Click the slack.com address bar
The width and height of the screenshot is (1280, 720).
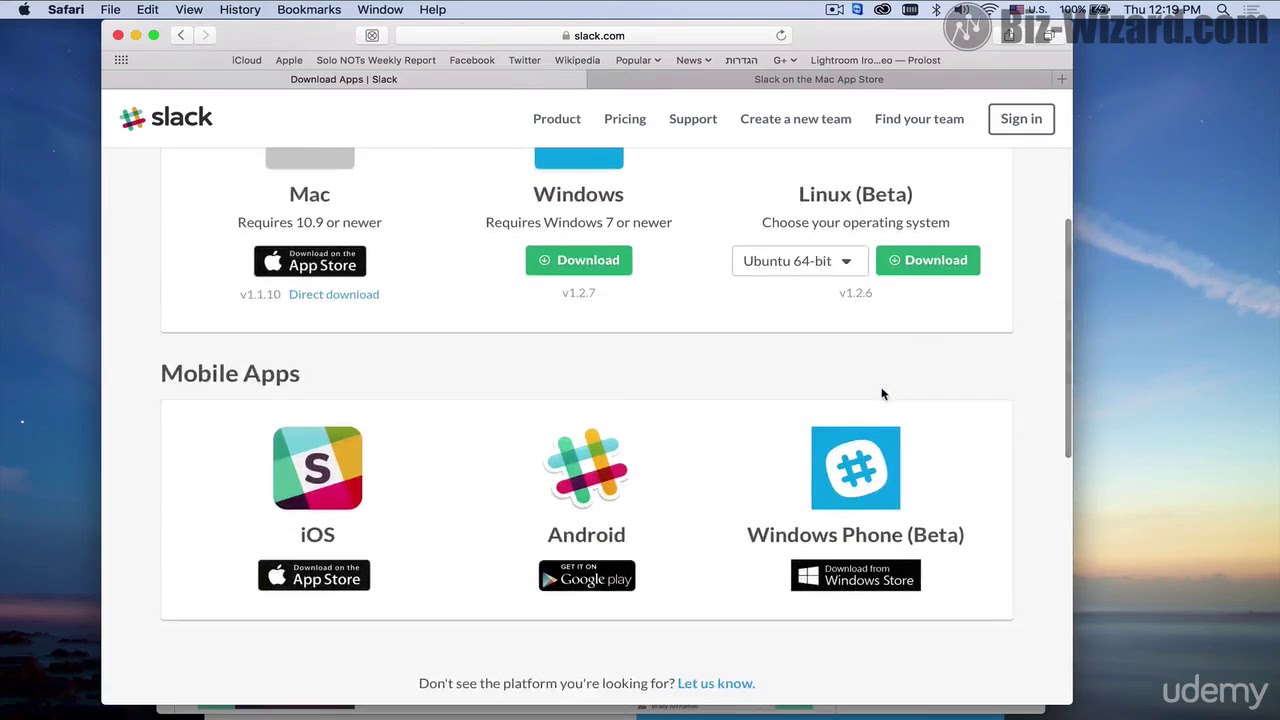coord(594,35)
